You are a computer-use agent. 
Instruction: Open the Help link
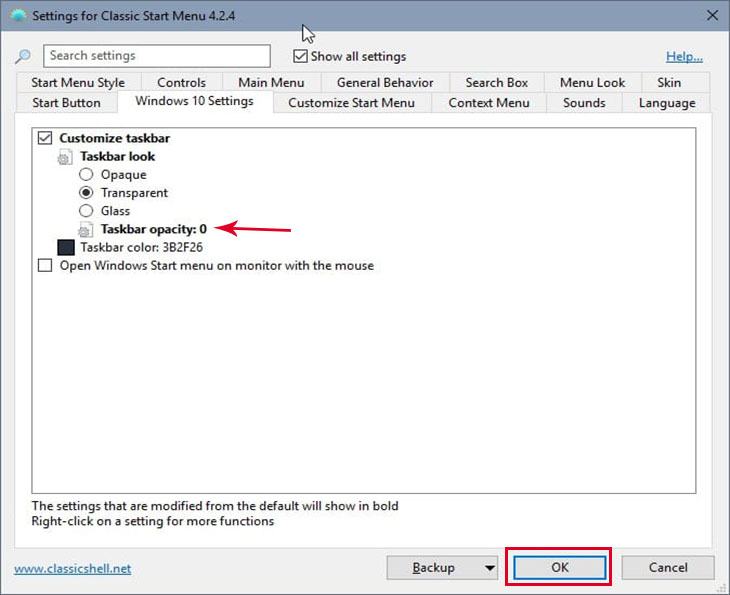click(684, 56)
